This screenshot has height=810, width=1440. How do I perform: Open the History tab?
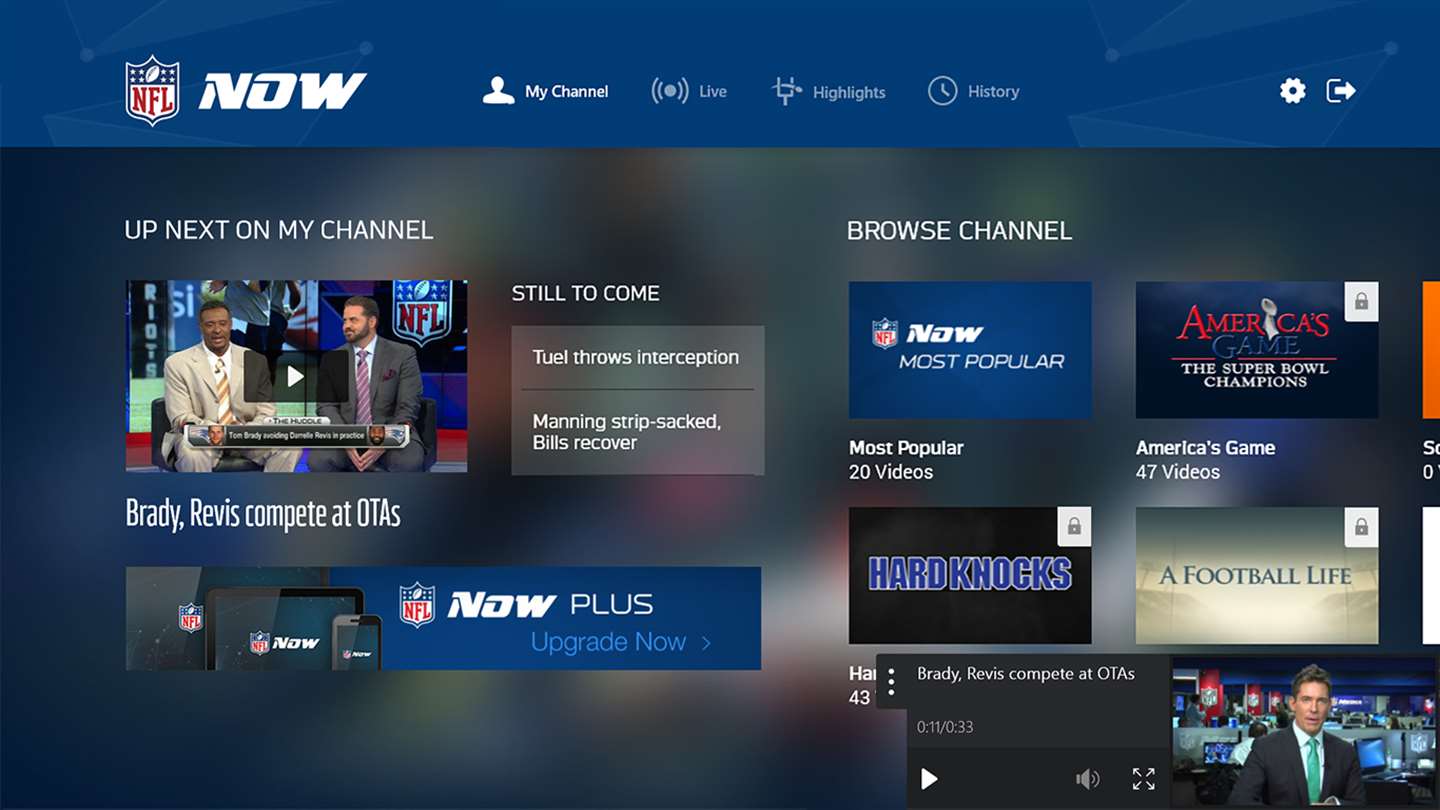coord(974,91)
